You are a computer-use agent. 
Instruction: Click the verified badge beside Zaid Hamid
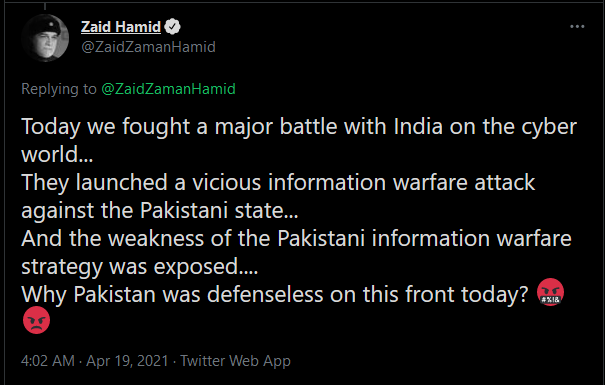click(172, 27)
